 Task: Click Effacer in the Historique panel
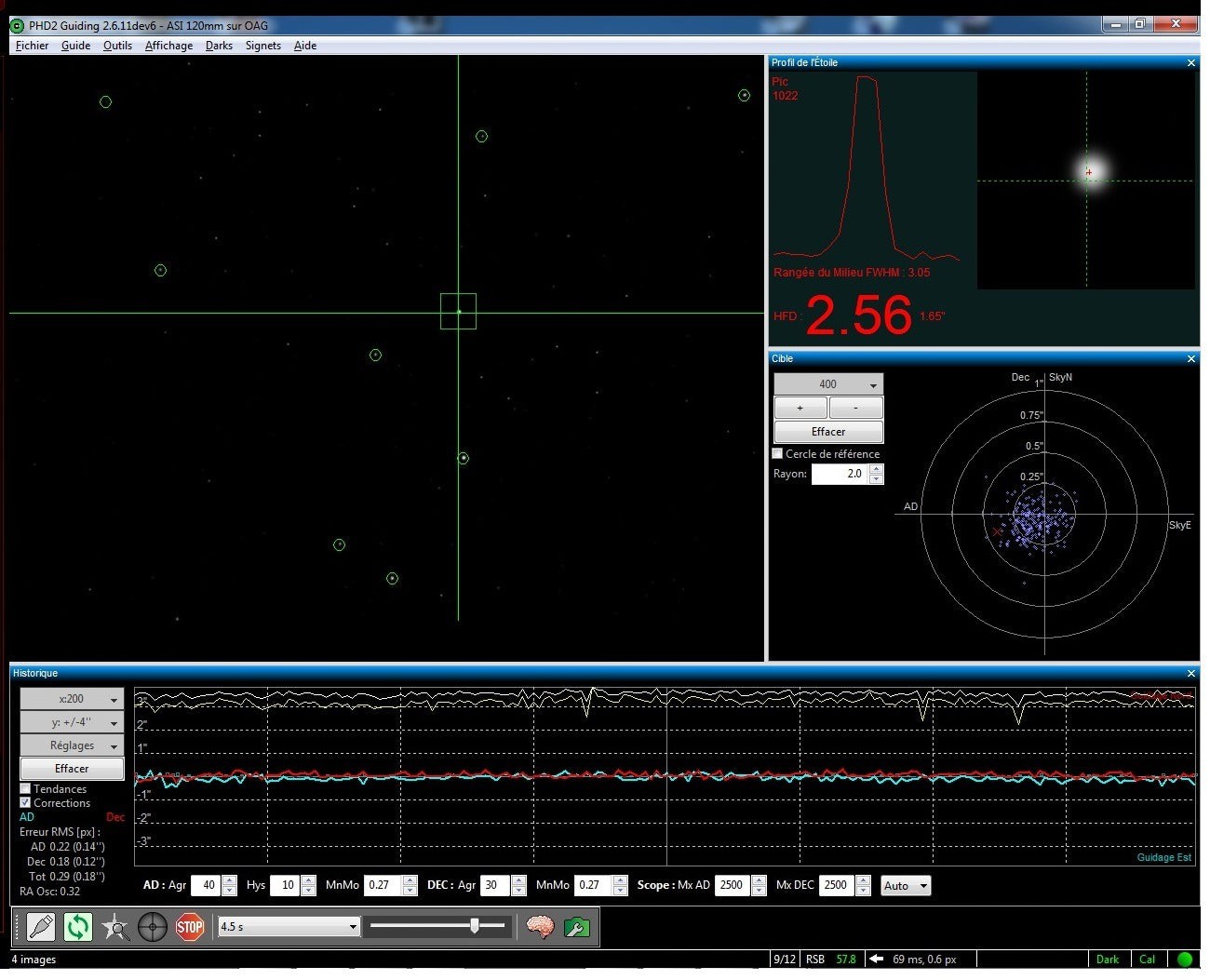[x=72, y=769]
